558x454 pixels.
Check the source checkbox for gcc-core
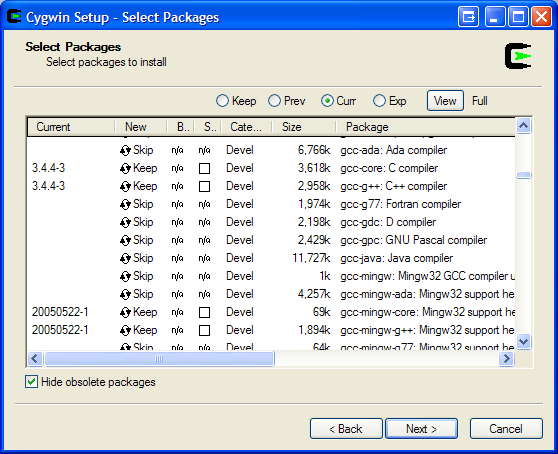pyautogui.click(x=204, y=168)
